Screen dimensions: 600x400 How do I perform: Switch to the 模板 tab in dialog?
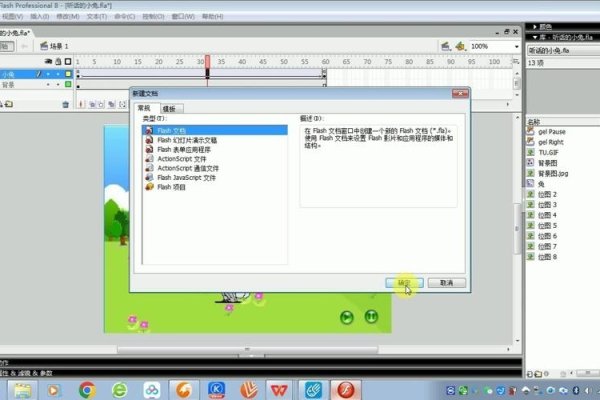[x=170, y=109]
